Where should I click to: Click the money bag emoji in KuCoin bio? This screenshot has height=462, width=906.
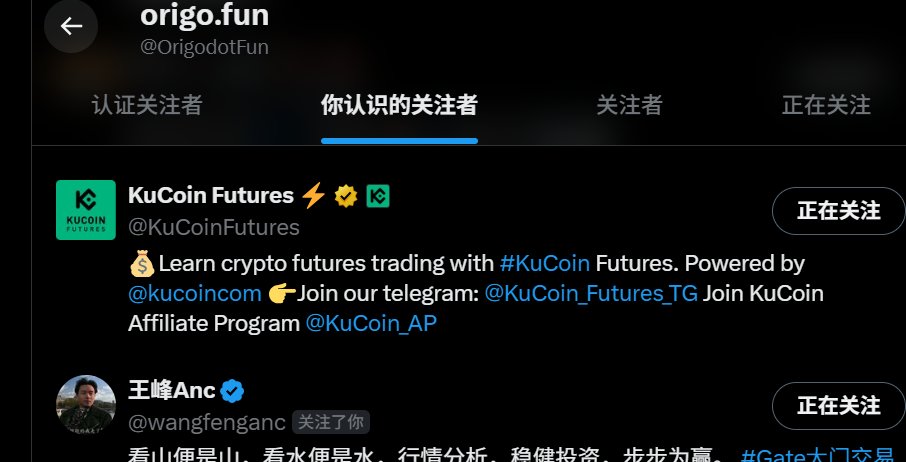click(142, 264)
